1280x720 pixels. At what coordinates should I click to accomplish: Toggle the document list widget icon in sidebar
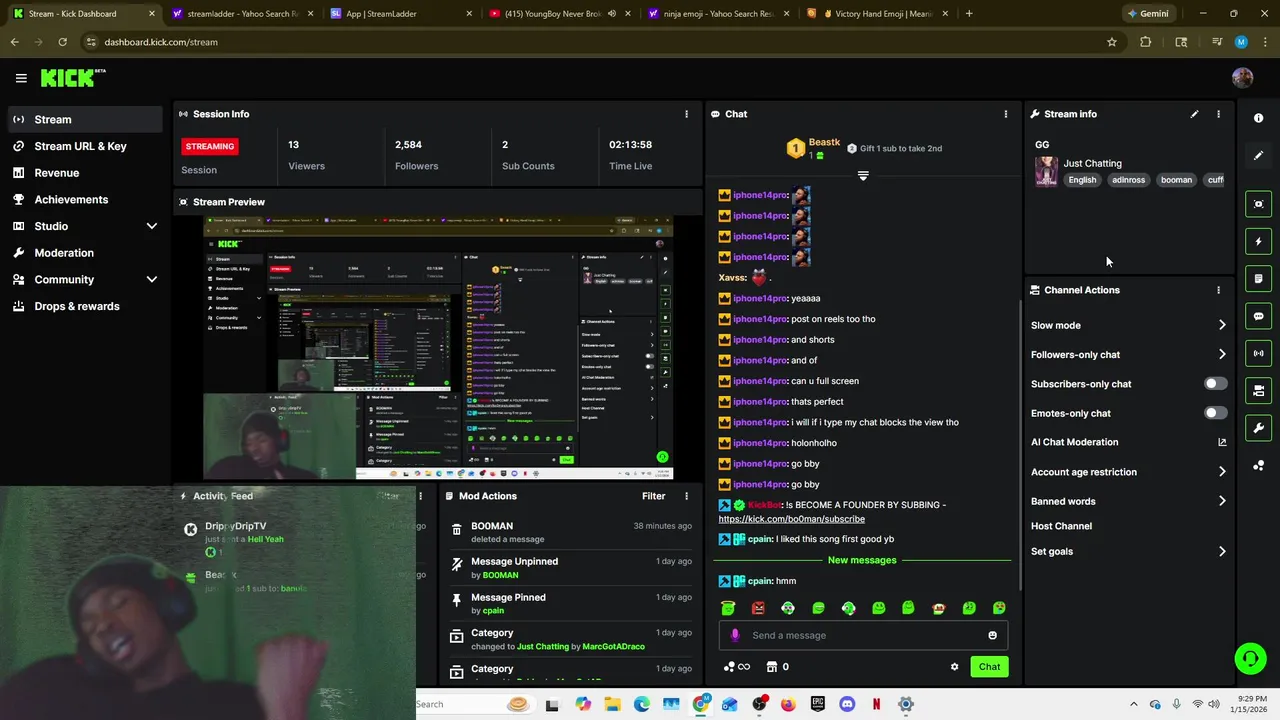pos(1258,278)
